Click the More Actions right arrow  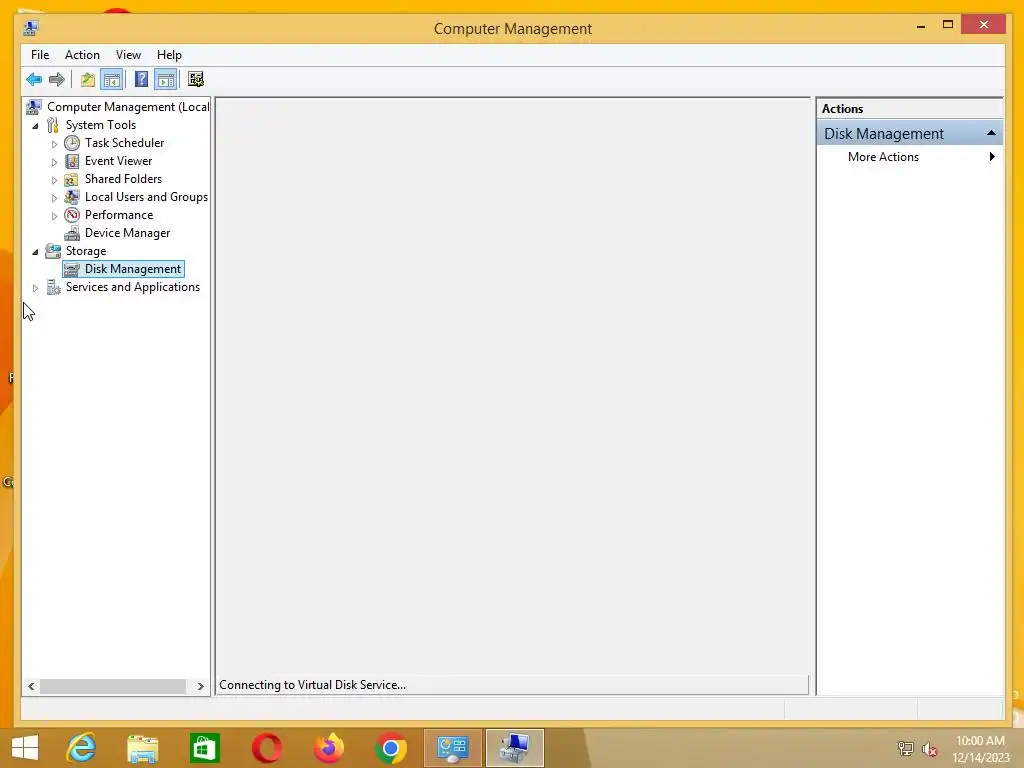coord(992,157)
